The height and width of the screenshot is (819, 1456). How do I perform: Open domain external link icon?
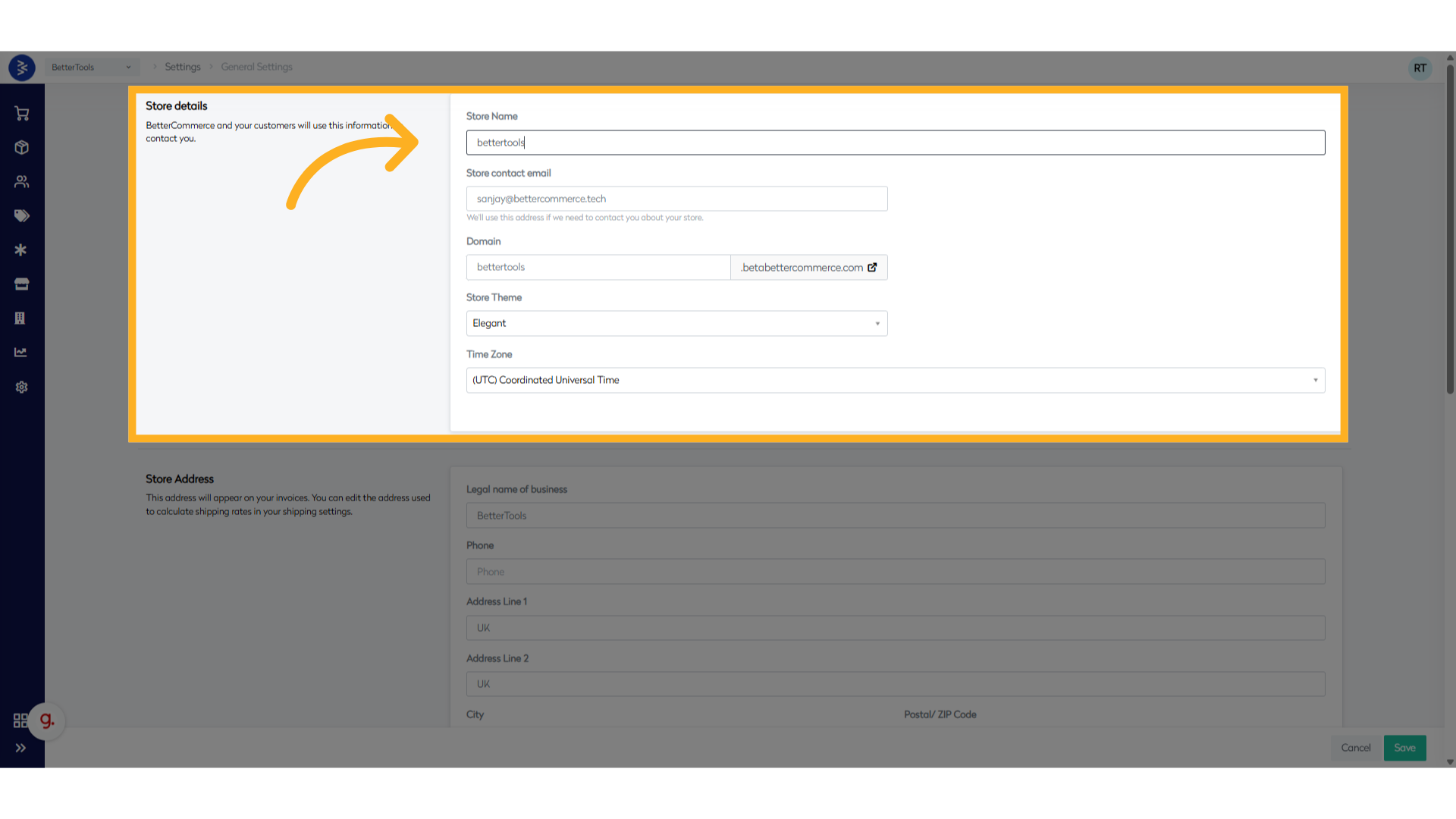pos(872,267)
